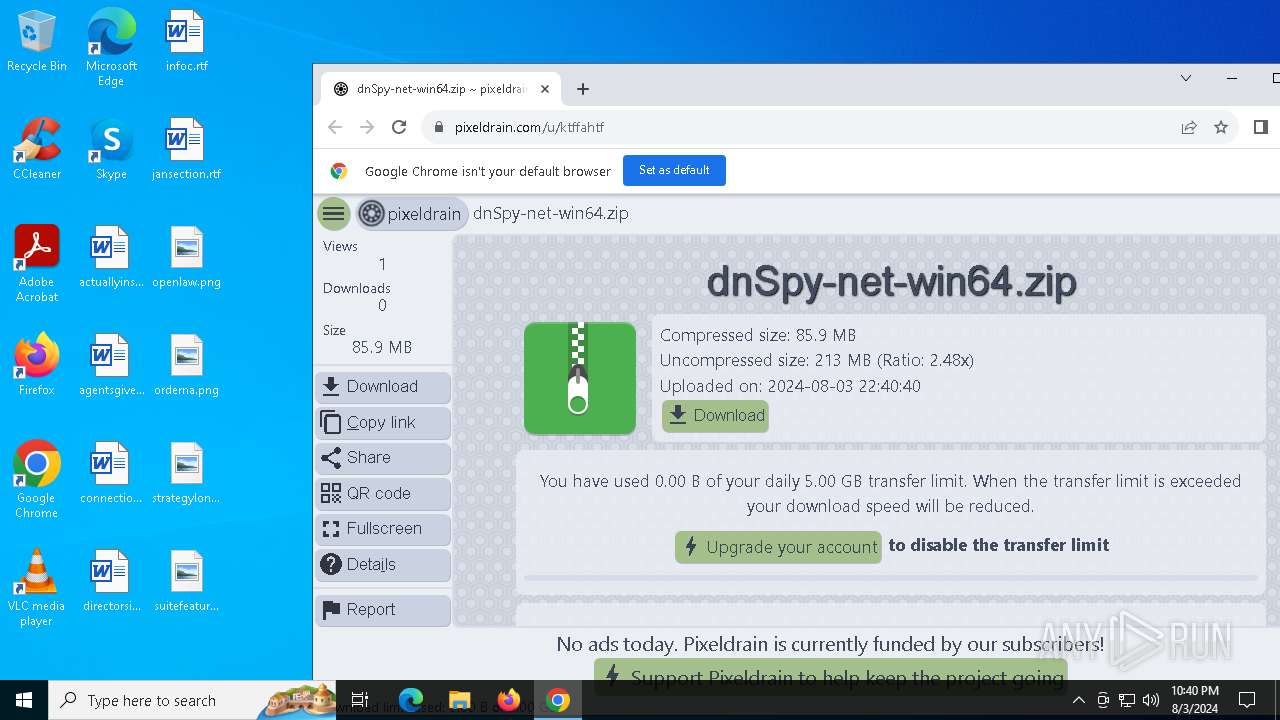The image size is (1280, 720).
Task: Click the green Download button under upload date
Action: 715,416
